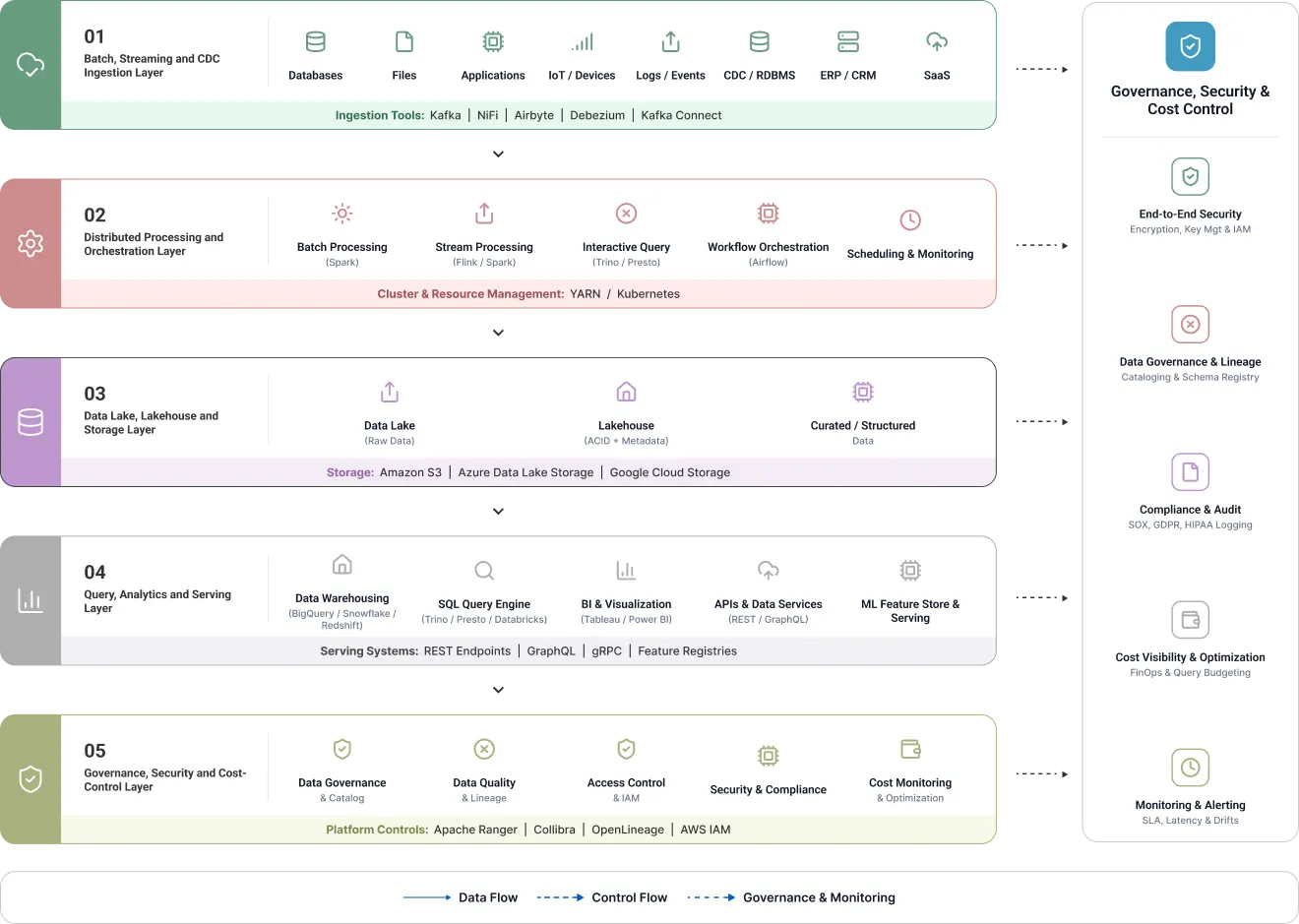Select the layer 05 Data Governance shield icon

click(x=342, y=749)
